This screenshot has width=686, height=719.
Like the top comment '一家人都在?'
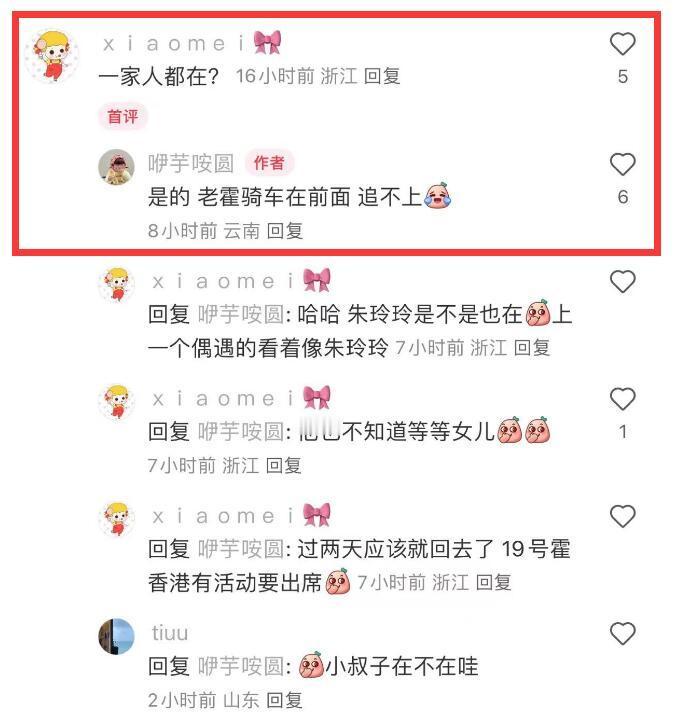(x=622, y=44)
